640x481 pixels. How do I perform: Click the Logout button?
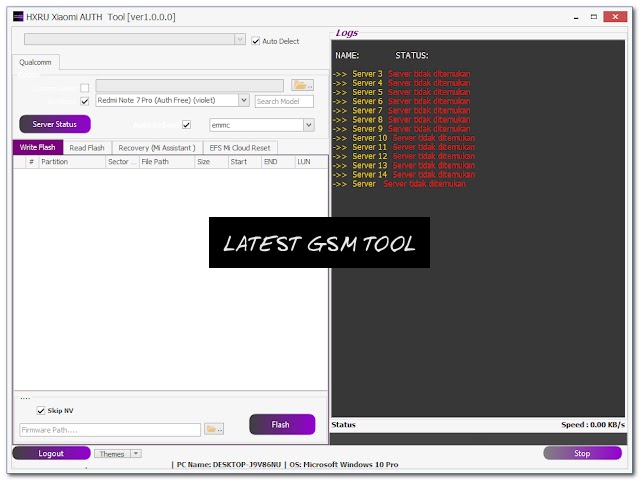click(51, 454)
